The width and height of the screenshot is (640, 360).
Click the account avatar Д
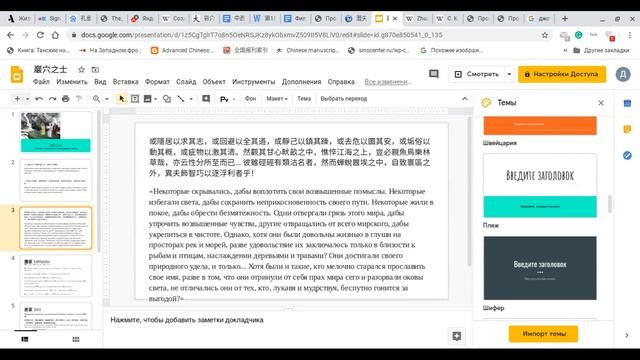pyautogui.click(x=623, y=74)
